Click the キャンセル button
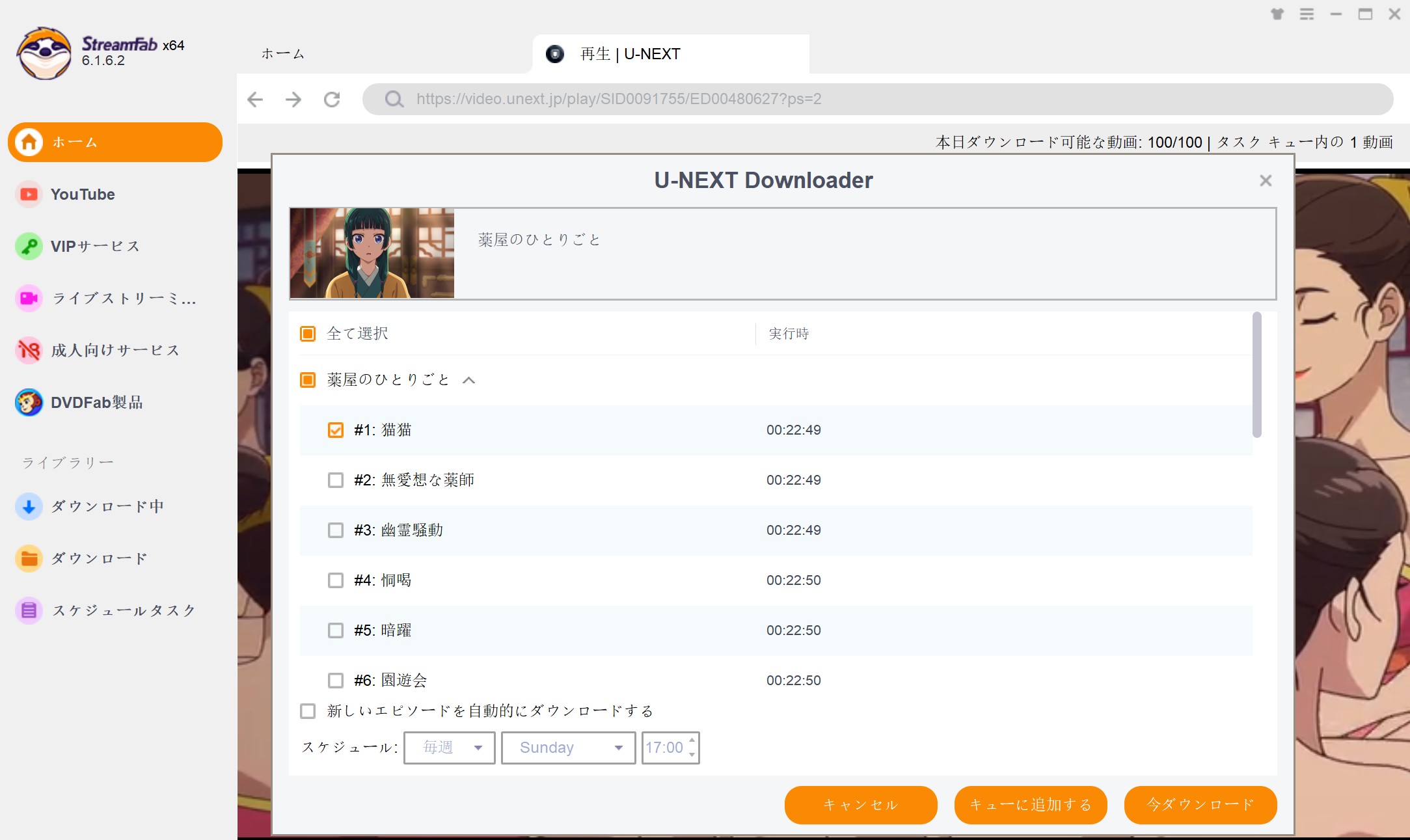This screenshot has height=840, width=1410. pos(861,805)
